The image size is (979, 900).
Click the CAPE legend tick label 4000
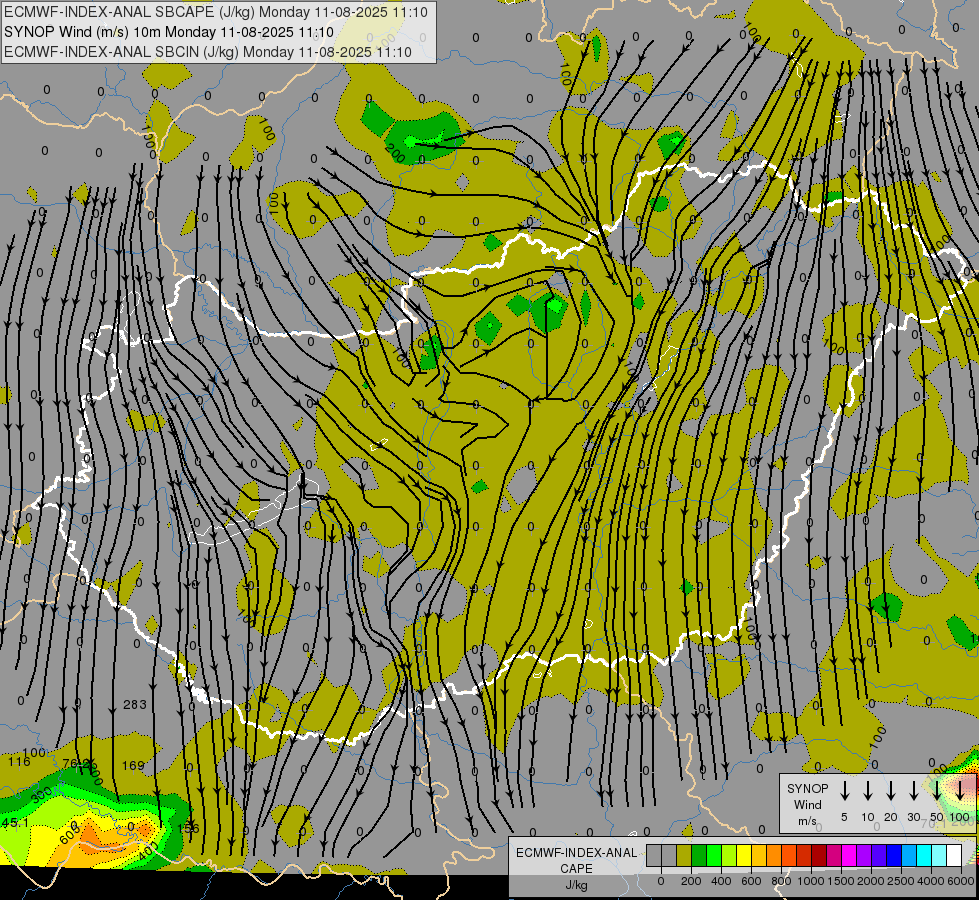[x=931, y=881]
